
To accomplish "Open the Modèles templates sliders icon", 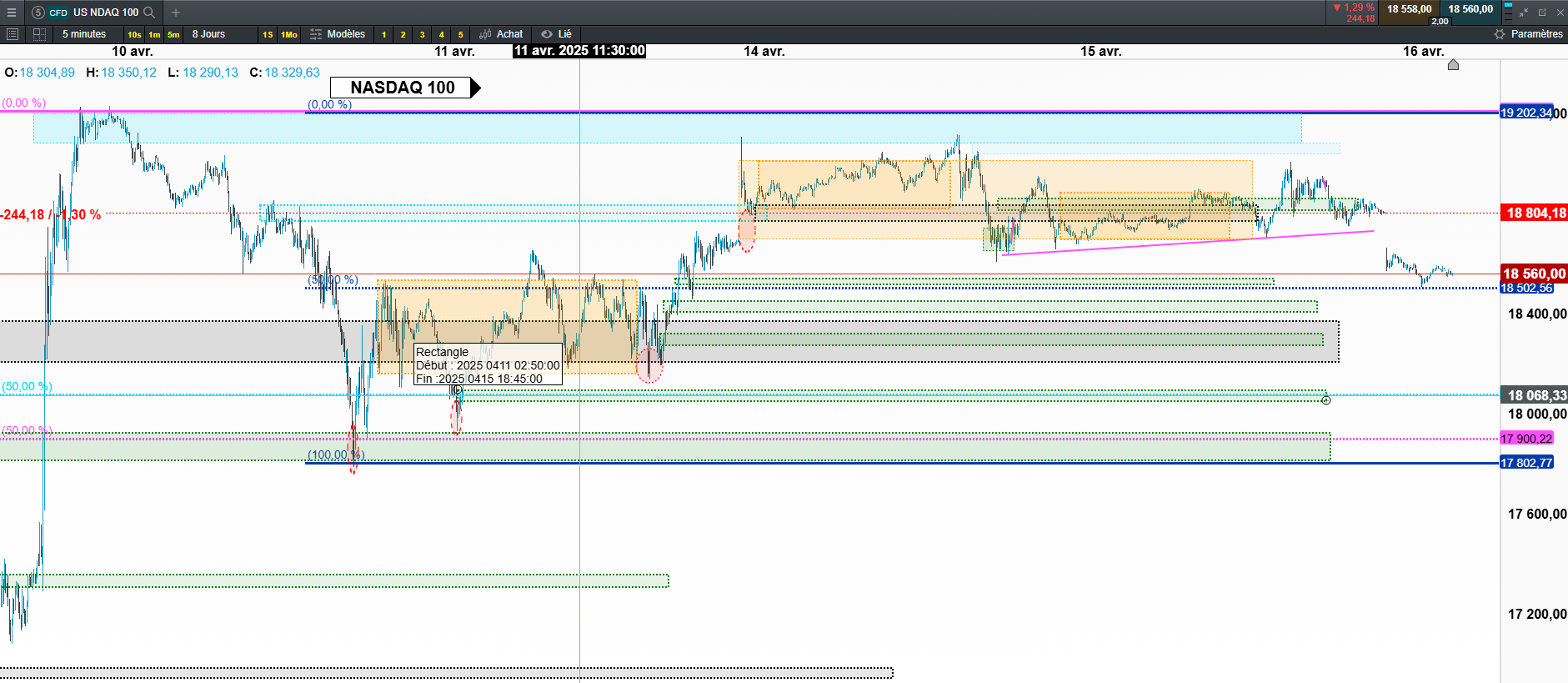I will pos(316,34).
